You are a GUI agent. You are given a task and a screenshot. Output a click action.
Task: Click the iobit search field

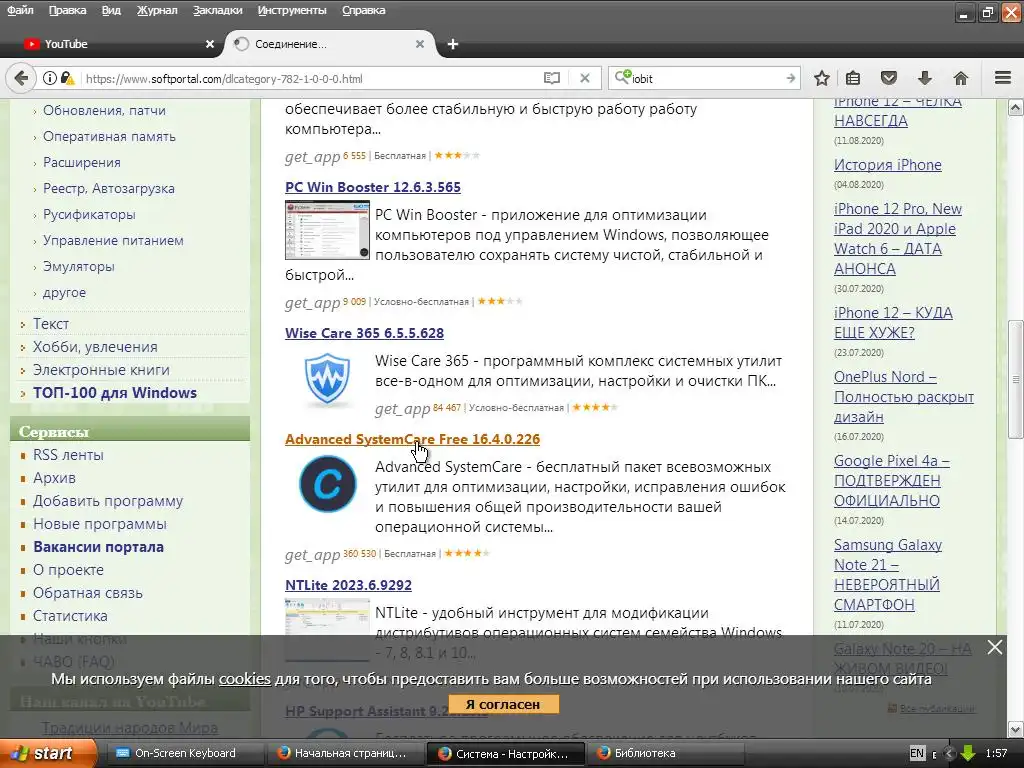point(707,78)
